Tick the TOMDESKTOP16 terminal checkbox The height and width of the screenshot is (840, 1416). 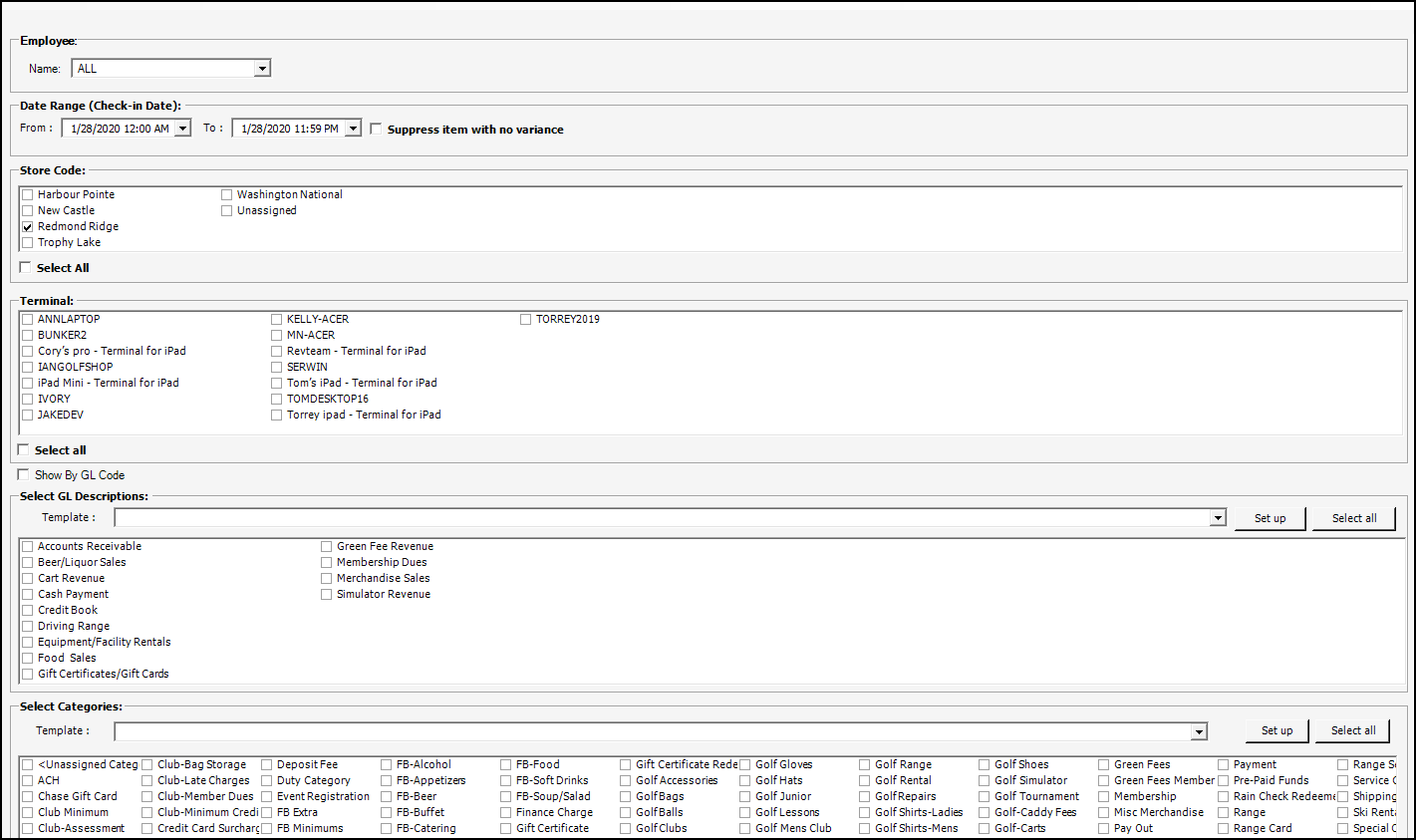click(277, 400)
